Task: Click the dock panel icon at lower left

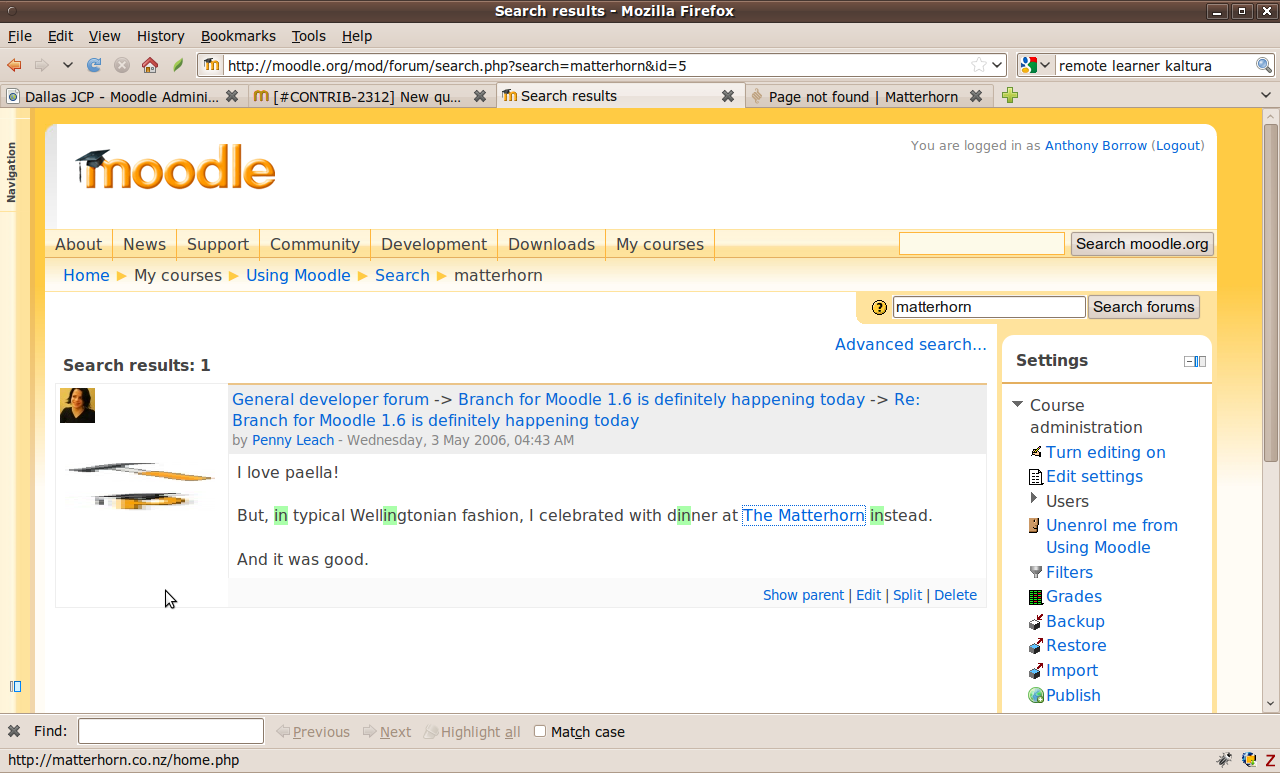Action: coord(15,686)
